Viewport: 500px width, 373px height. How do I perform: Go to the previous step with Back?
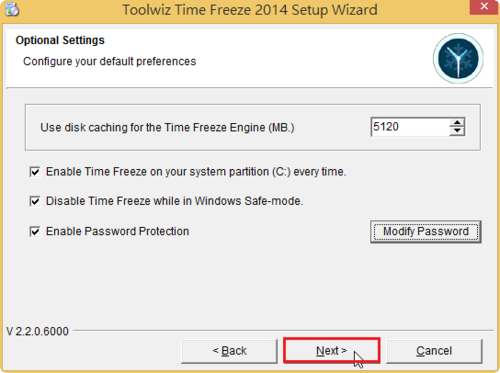click(229, 351)
